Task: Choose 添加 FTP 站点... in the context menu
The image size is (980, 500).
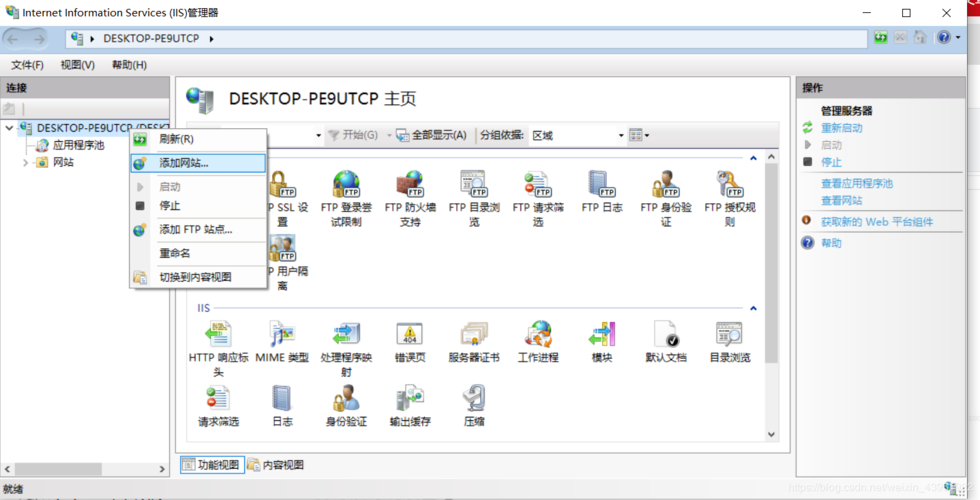Action: (x=198, y=229)
